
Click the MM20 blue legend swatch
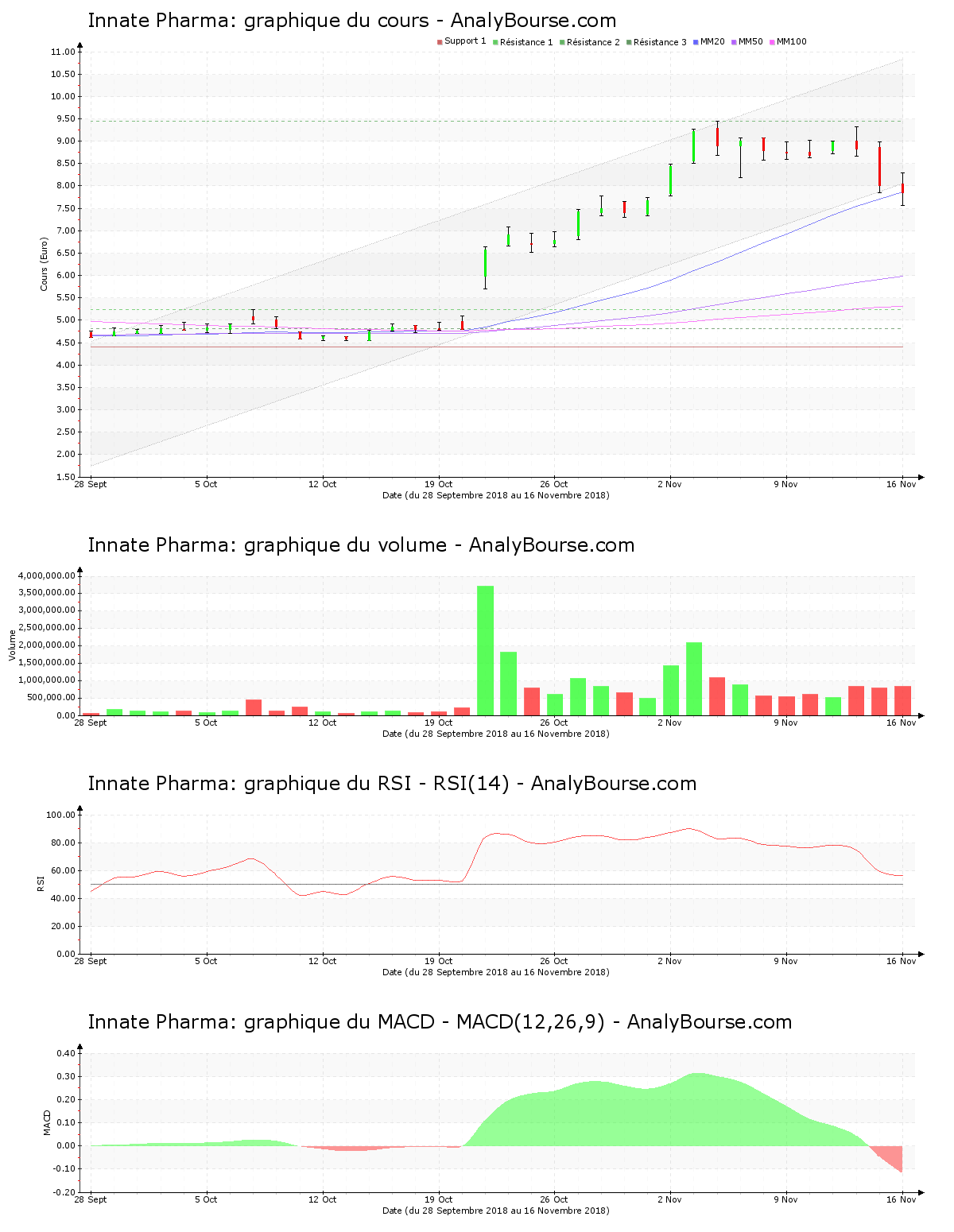(696, 42)
